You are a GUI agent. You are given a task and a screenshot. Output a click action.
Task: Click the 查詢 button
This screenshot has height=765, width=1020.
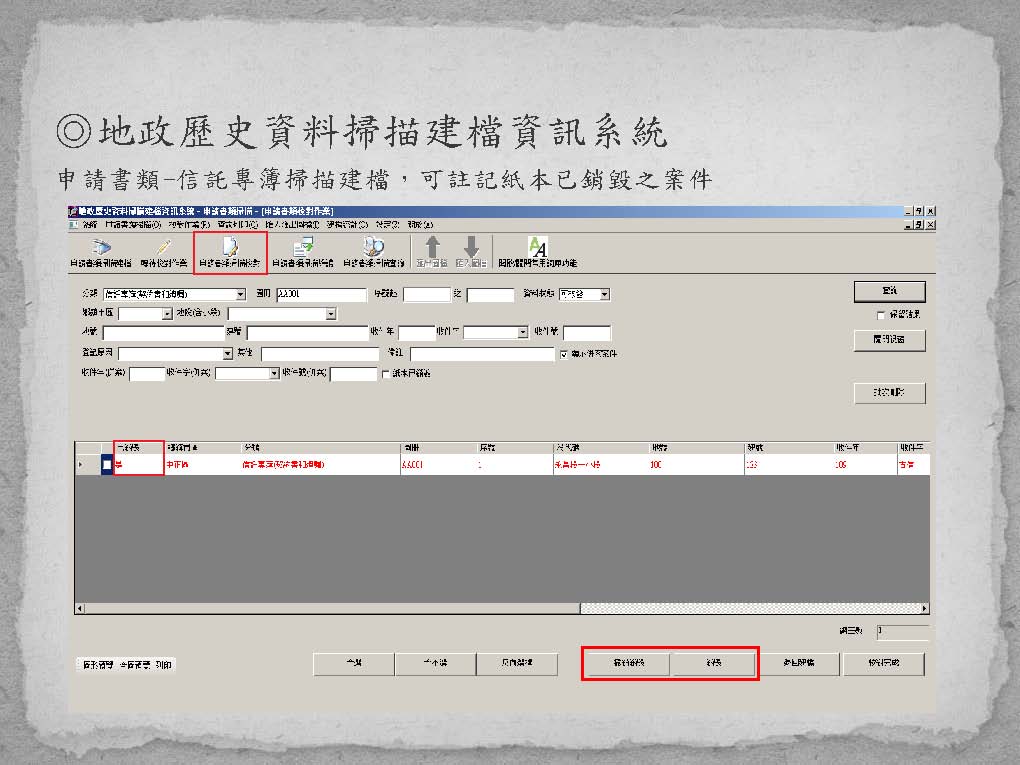point(889,291)
